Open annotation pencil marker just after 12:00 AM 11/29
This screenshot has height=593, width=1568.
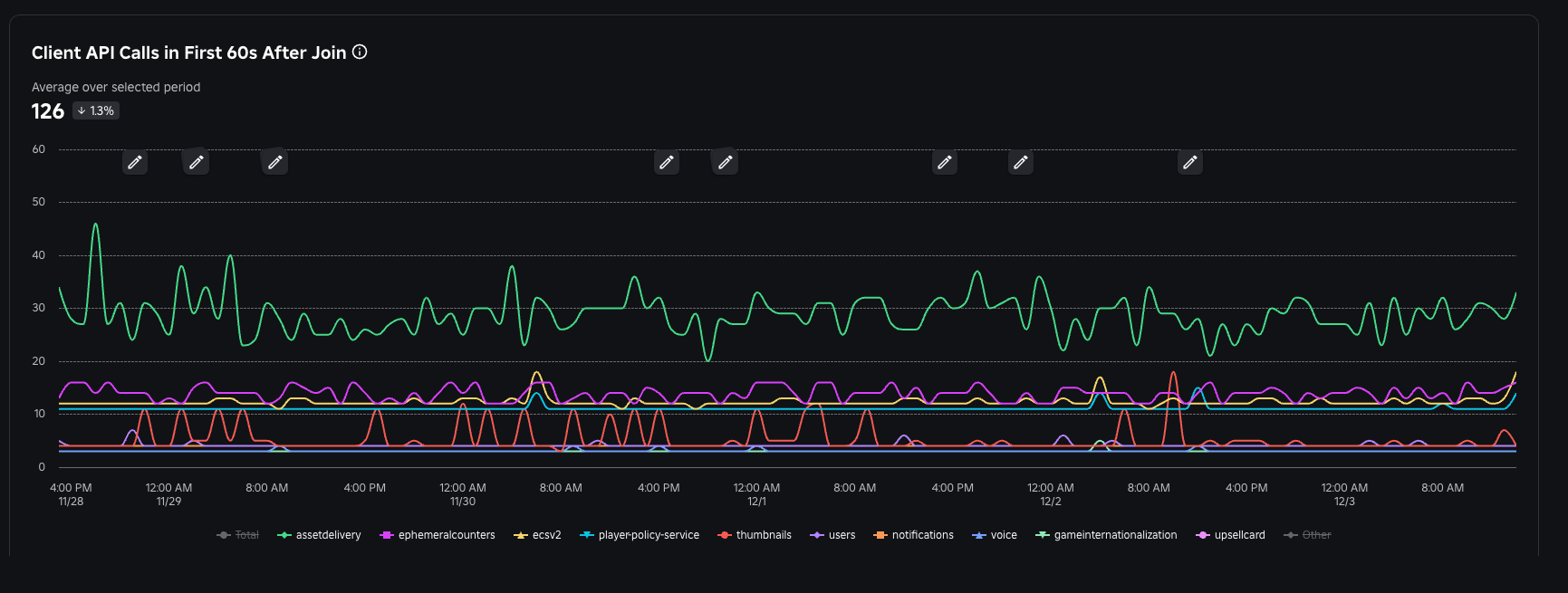pos(196,162)
